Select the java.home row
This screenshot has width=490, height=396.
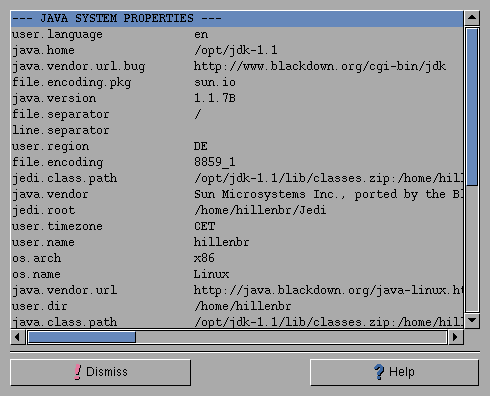click(237, 50)
